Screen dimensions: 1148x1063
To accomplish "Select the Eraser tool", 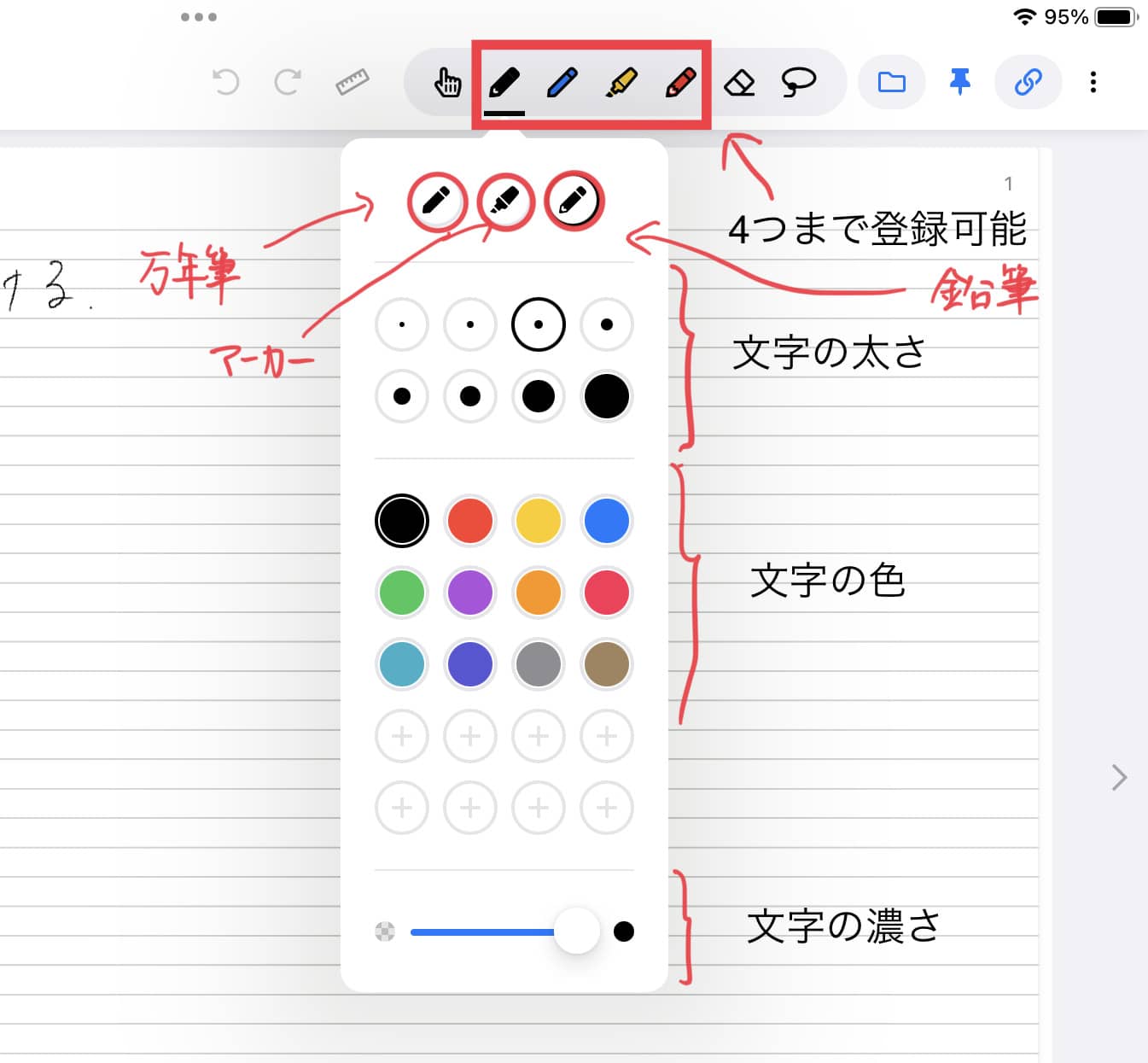I will pyautogui.click(x=740, y=82).
